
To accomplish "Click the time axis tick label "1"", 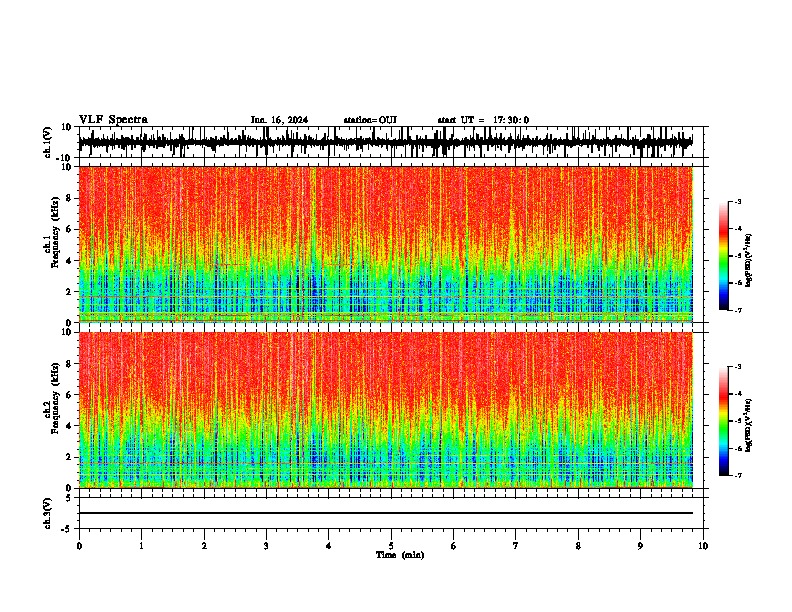I will [141, 546].
